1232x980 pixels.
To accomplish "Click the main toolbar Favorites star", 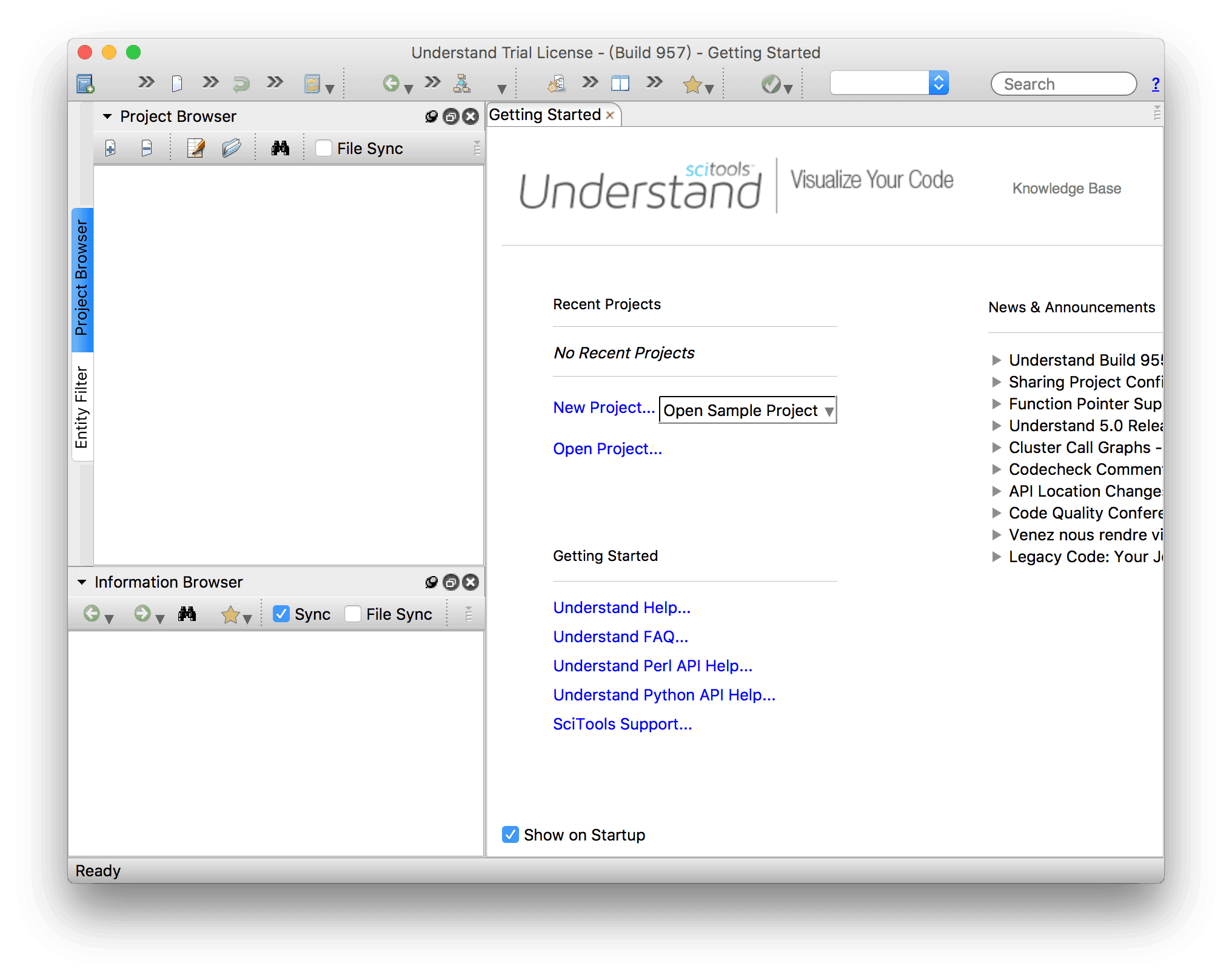I will tap(692, 84).
